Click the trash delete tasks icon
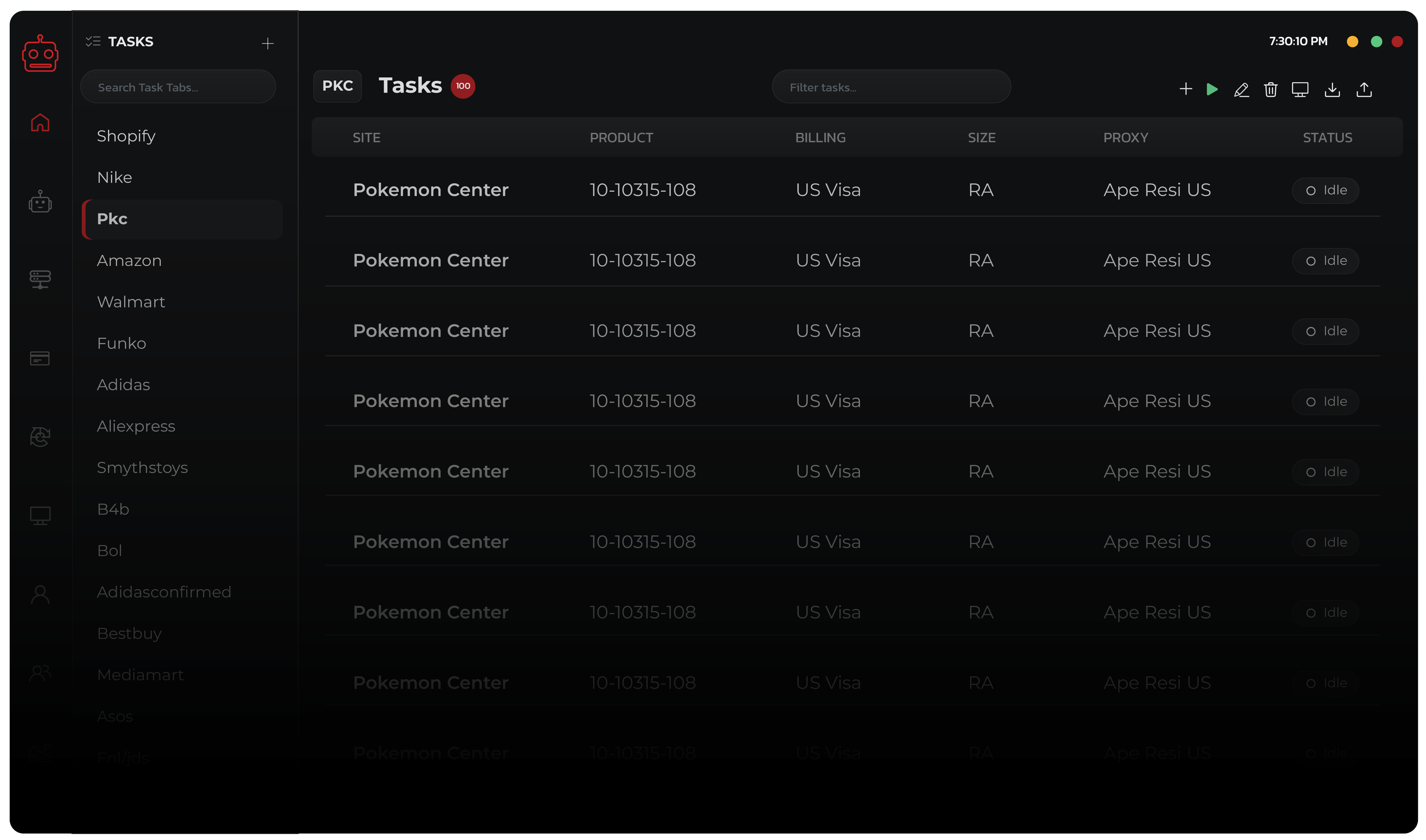Screen dimensions: 1426x840 tap(1270, 90)
